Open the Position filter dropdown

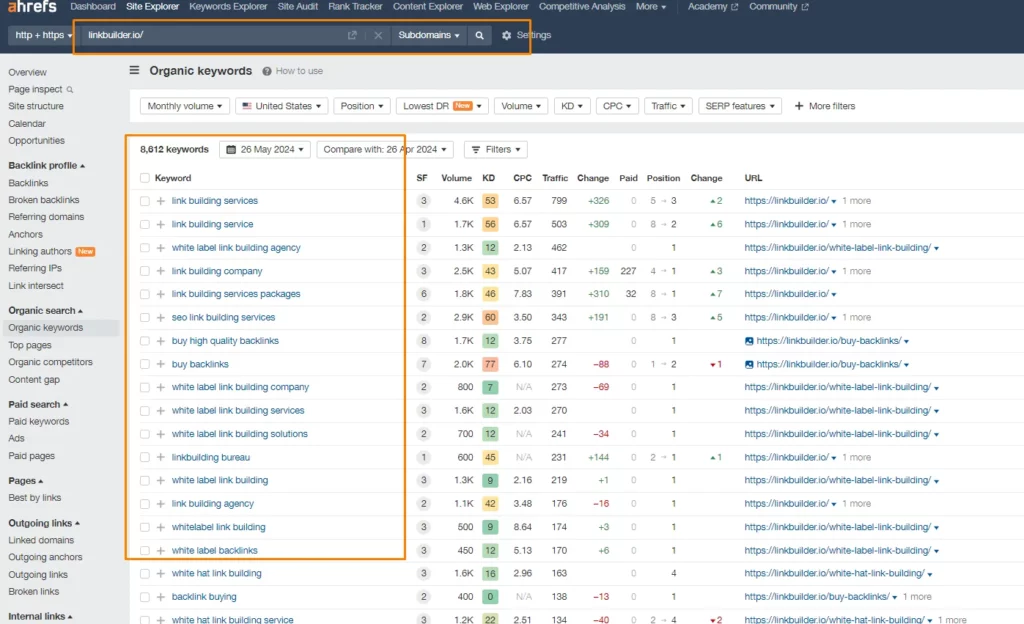point(362,106)
